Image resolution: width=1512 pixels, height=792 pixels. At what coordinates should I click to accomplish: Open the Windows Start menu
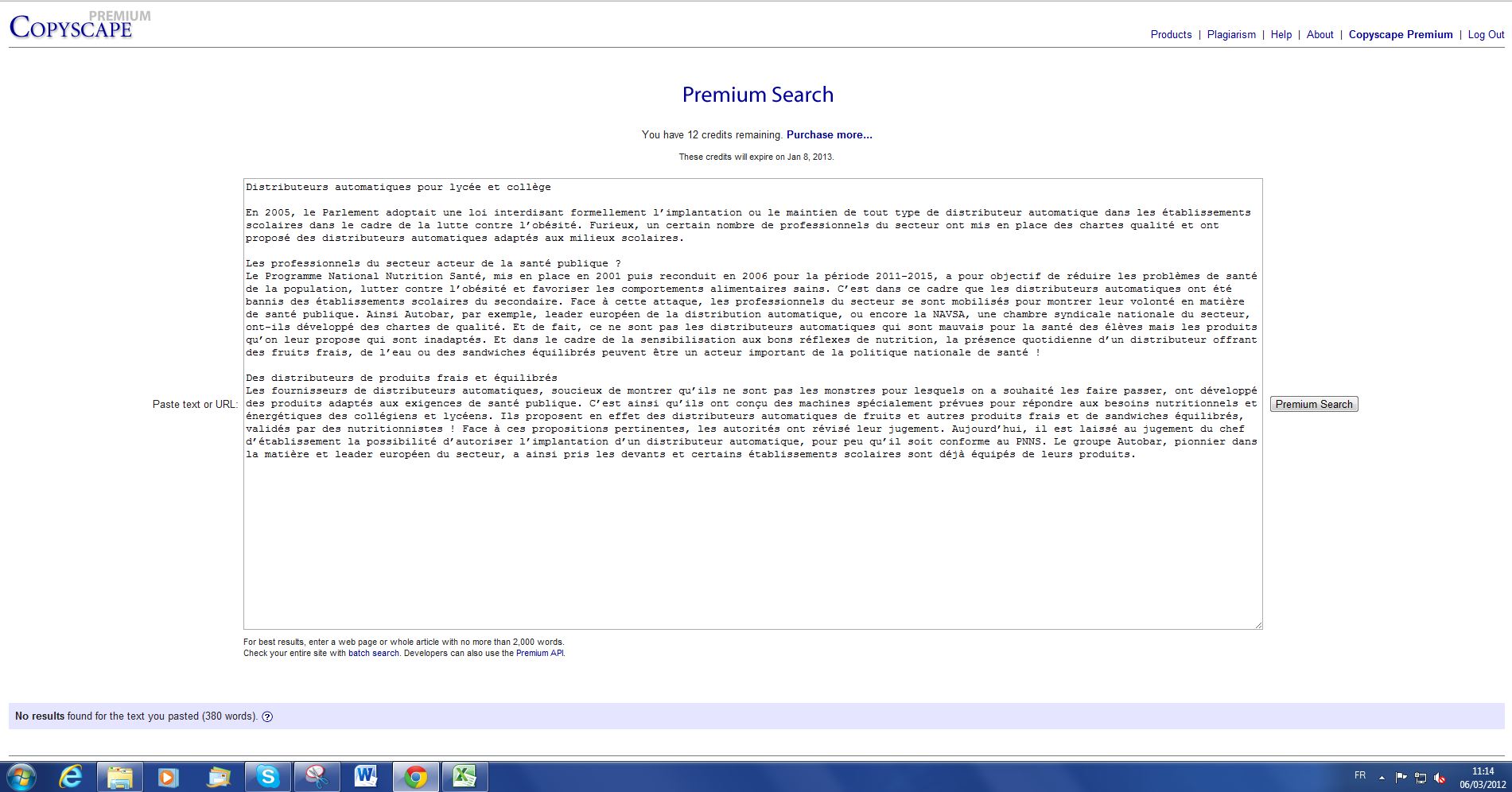21,776
